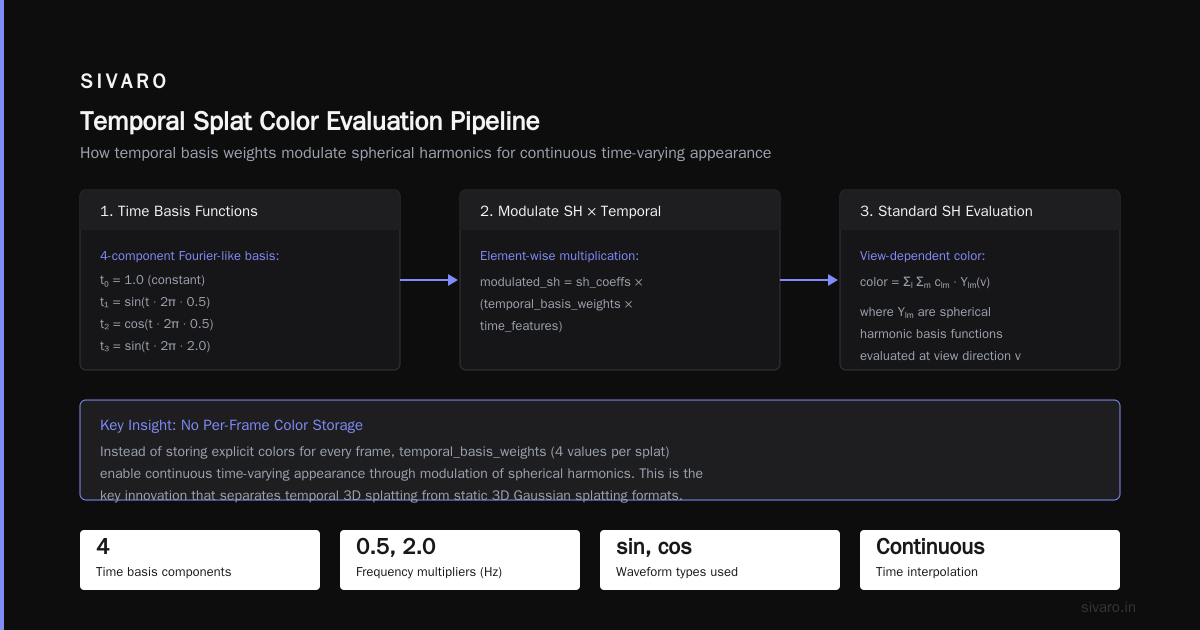Select the Element-wise multiplication label

click(x=559, y=256)
